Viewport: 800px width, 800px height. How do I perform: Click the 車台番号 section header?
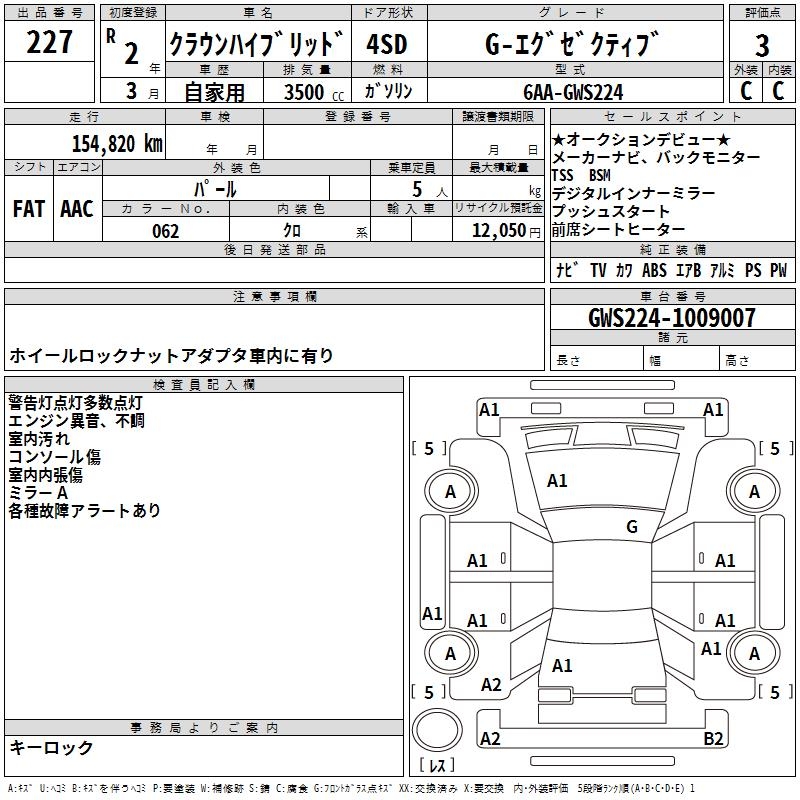(x=673, y=296)
